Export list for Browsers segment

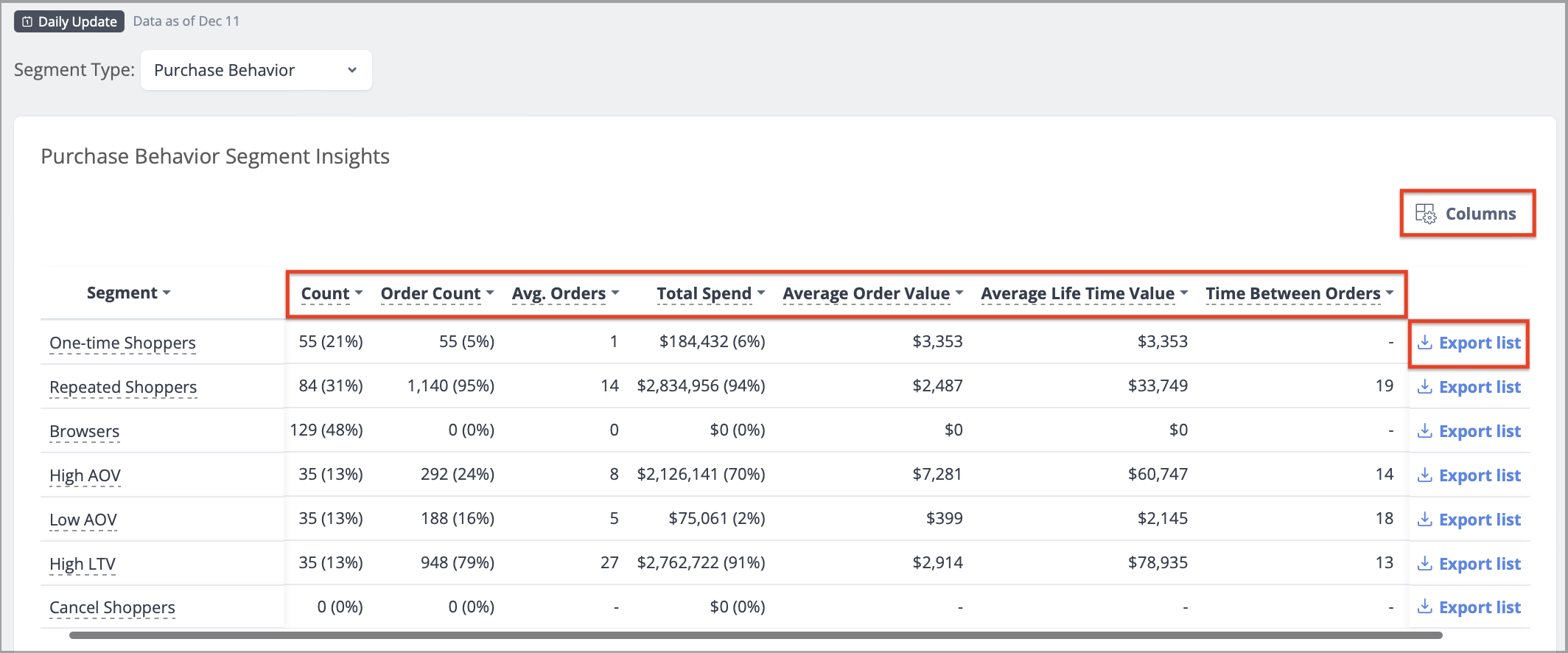point(1469,431)
